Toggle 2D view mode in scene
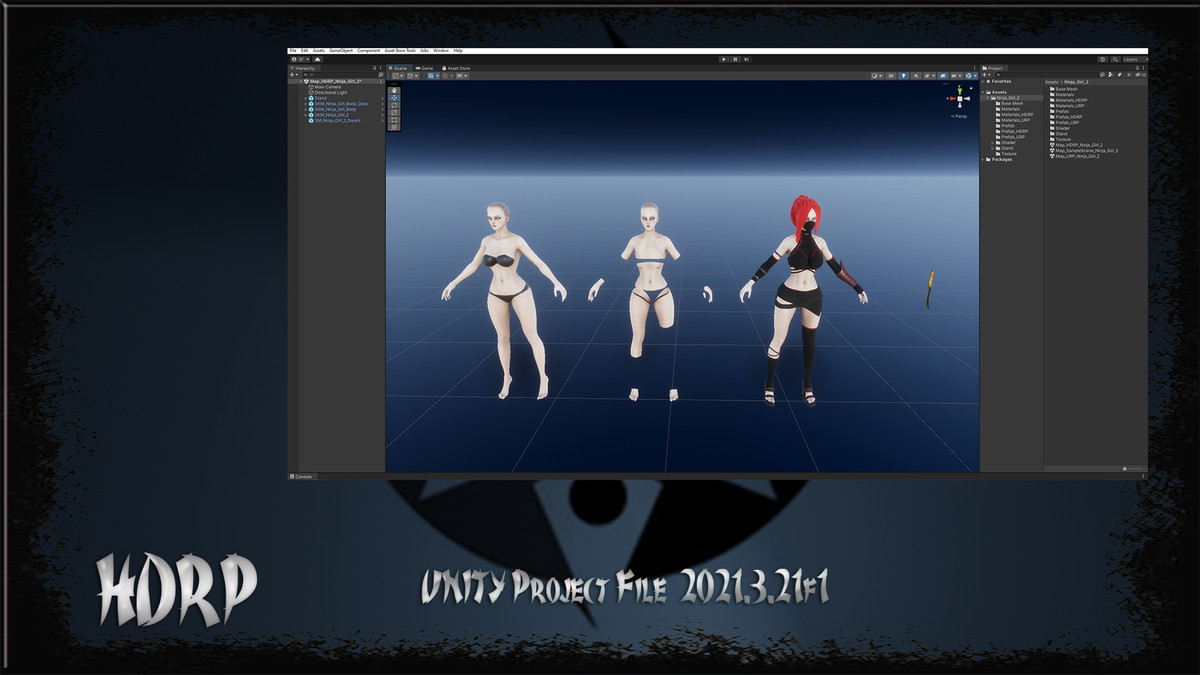The height and width of the screenshot is (675, 1200). coord(891,75)
